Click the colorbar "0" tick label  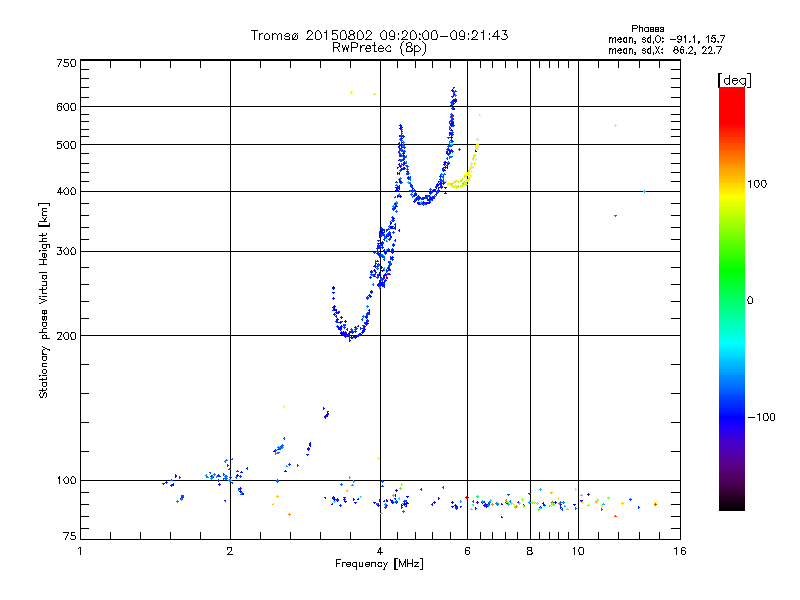tap(750, 301)
